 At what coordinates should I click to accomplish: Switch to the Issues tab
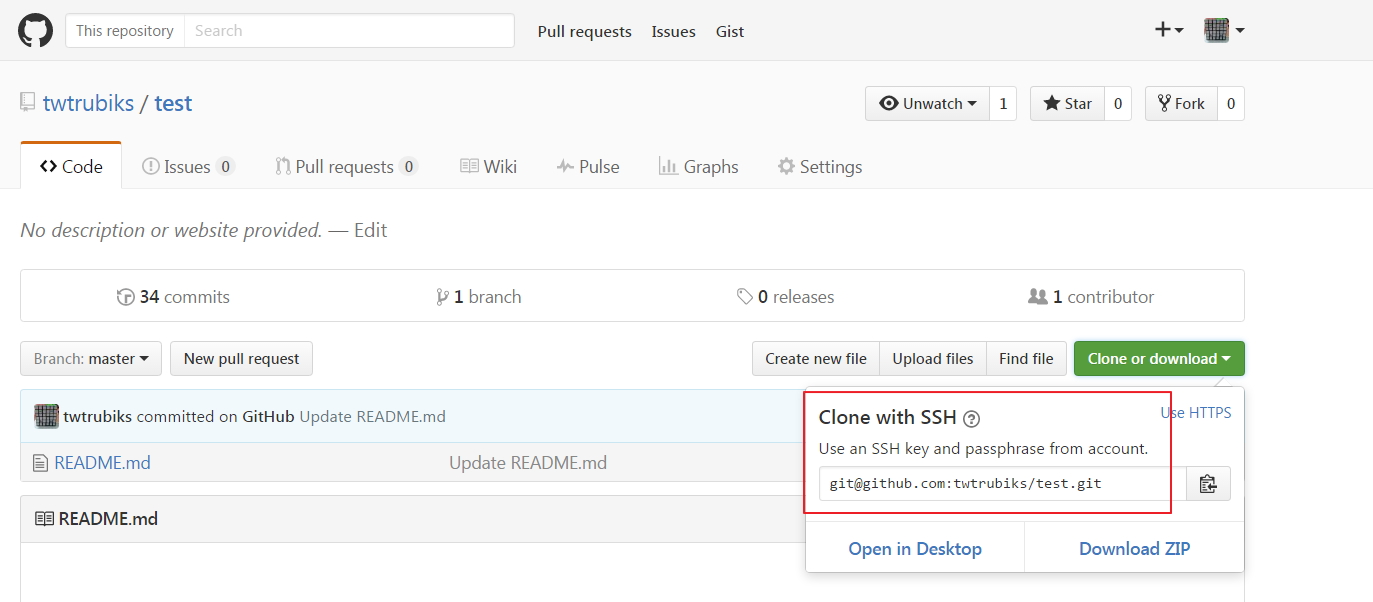(x=188, y=166)
